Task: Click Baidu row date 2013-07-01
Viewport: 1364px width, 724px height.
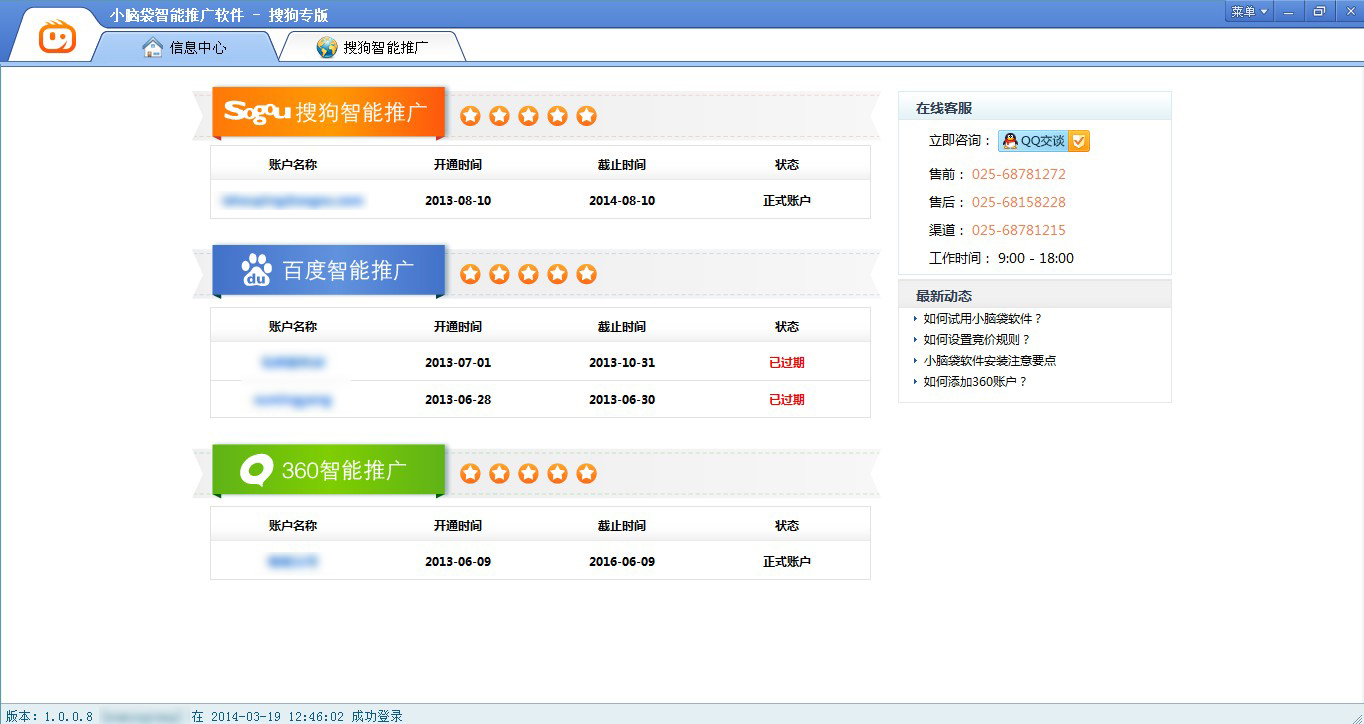Action: [458, 363]
